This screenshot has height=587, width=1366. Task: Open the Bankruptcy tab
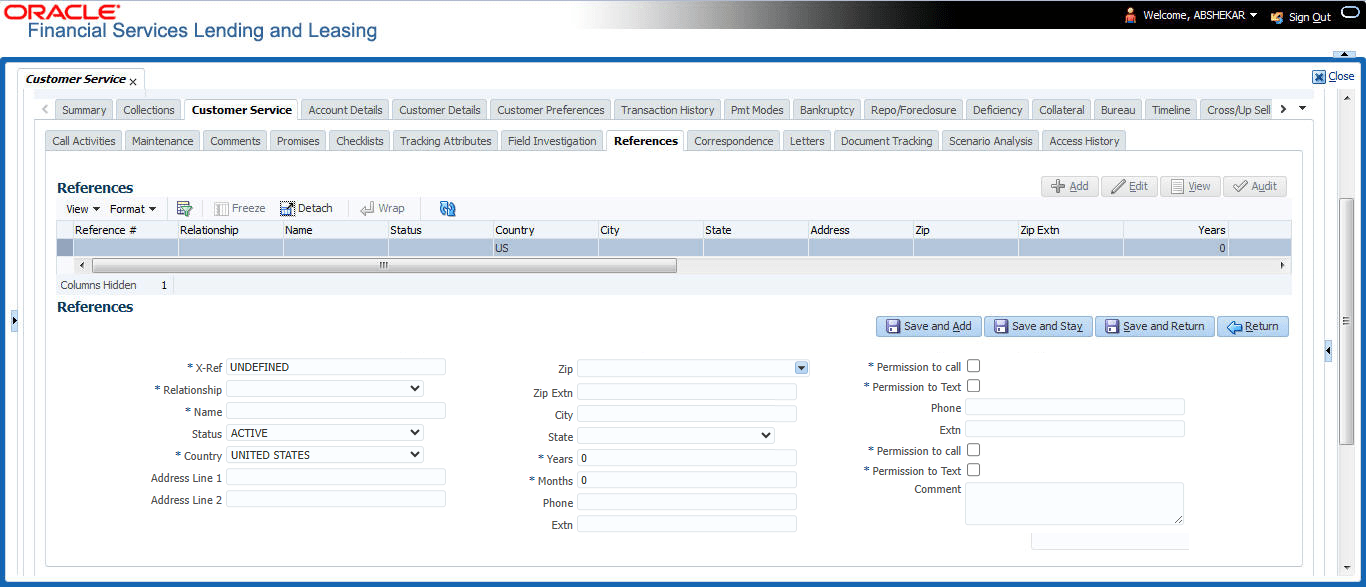point(827,110)
